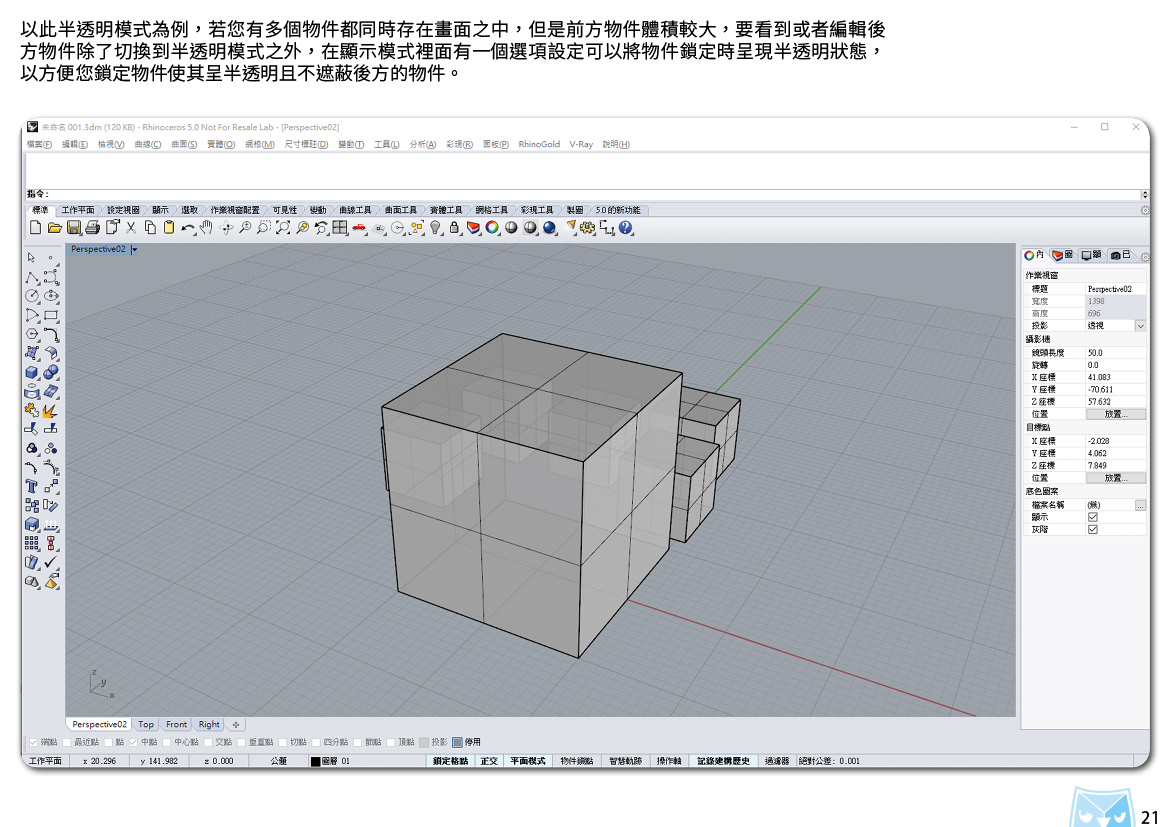Viewport: 1170px width, 827px height.
Task: Toggle 平面模式 planar mode in status bar
Action: pyautogui.click(x=528, y=761)
